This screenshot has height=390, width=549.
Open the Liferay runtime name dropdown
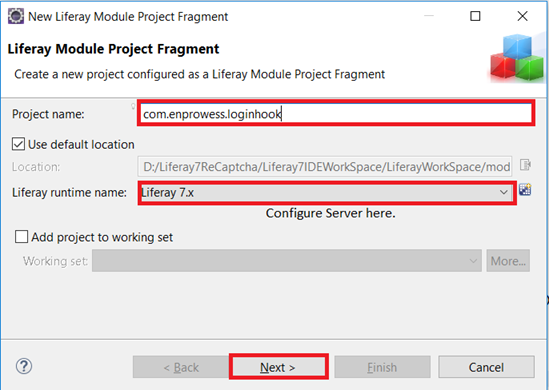pos(327,192)
